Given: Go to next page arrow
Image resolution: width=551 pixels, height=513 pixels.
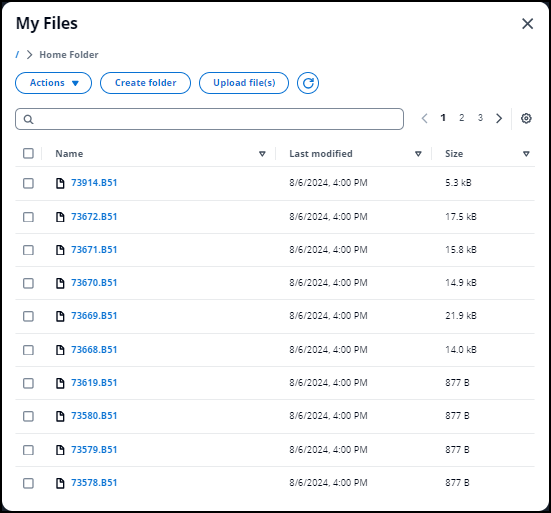Looking at the screenshot, I should pyautogui.click(x=499, y=118).
